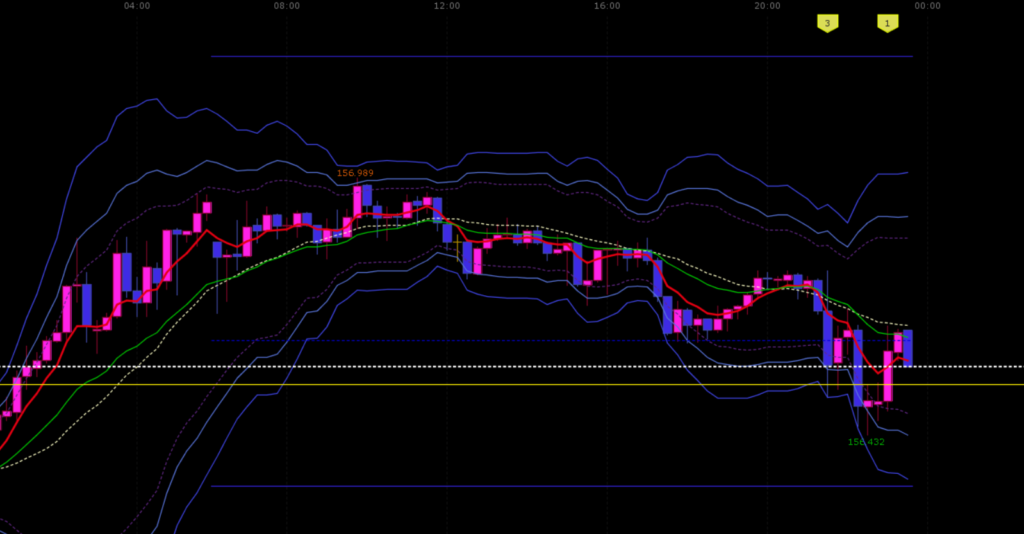
Task: Select the white dotted horizontal price line
Action: coord(512,367)
